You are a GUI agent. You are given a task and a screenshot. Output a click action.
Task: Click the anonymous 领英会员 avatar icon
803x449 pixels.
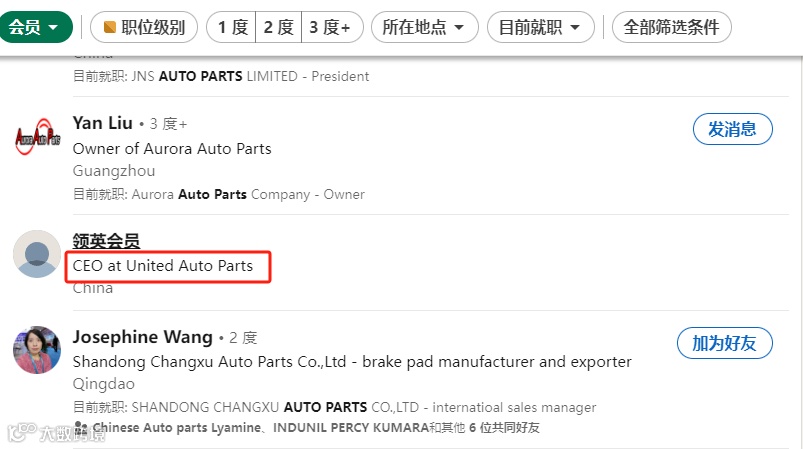(x=38, y=254)
